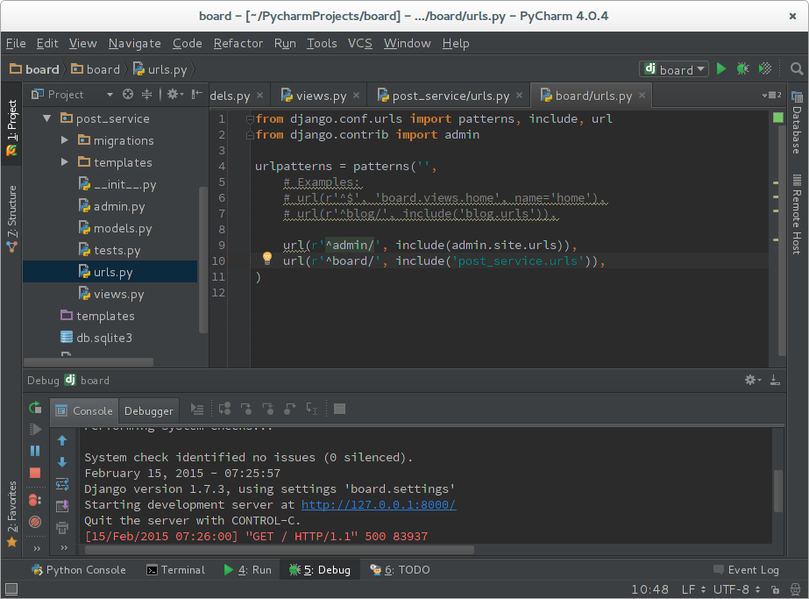Open the Python Console tool window
This screenshot has height=599, width=809.
78,570
